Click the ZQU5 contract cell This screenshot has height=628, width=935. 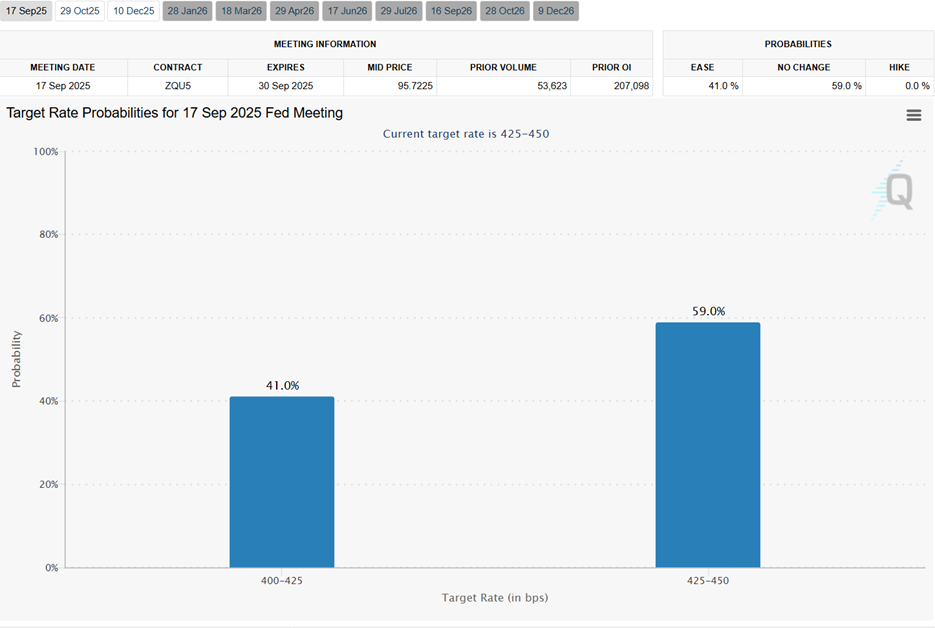[x=178, y=86]
